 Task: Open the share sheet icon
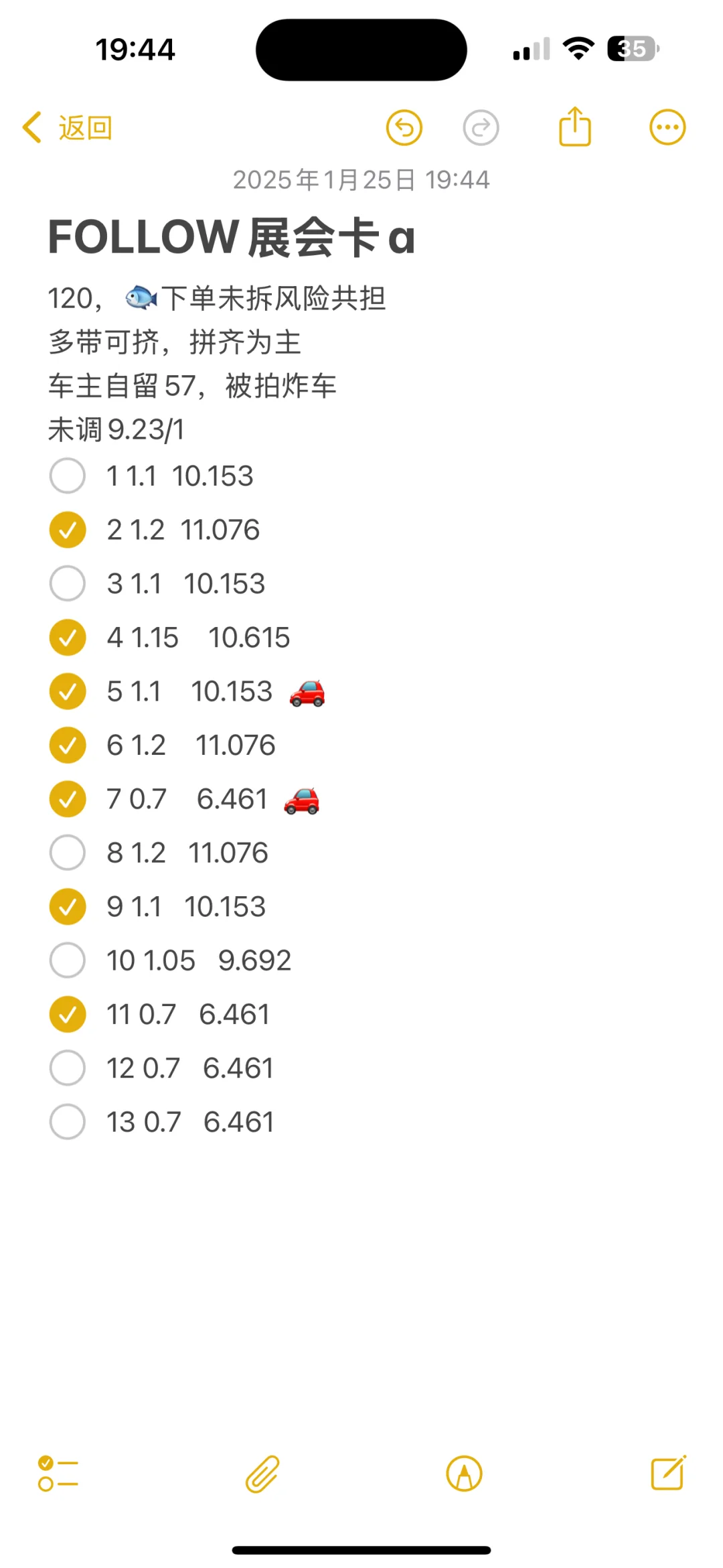coord(574,127)
